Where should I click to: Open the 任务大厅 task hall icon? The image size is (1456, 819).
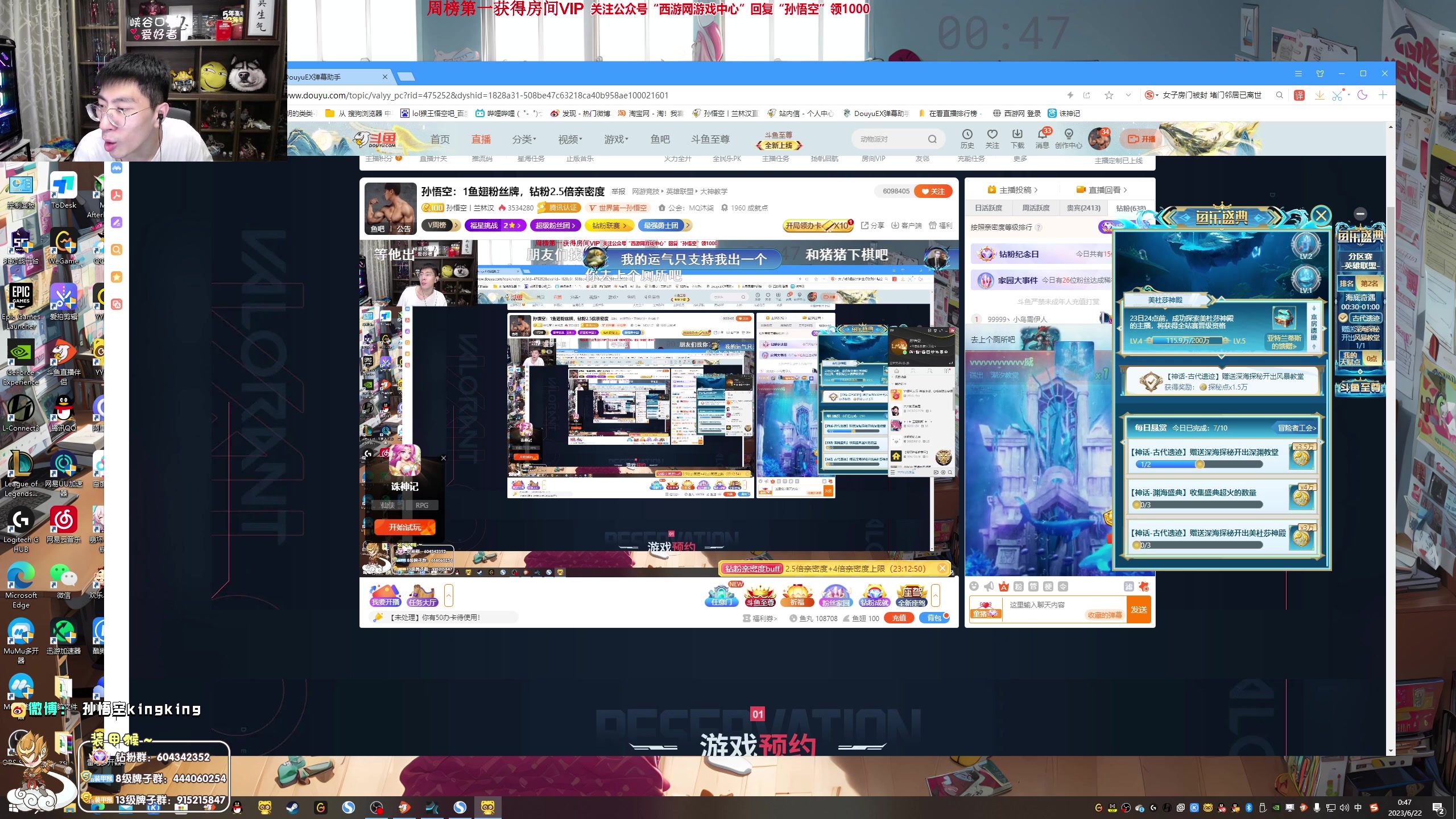(423, 595)
